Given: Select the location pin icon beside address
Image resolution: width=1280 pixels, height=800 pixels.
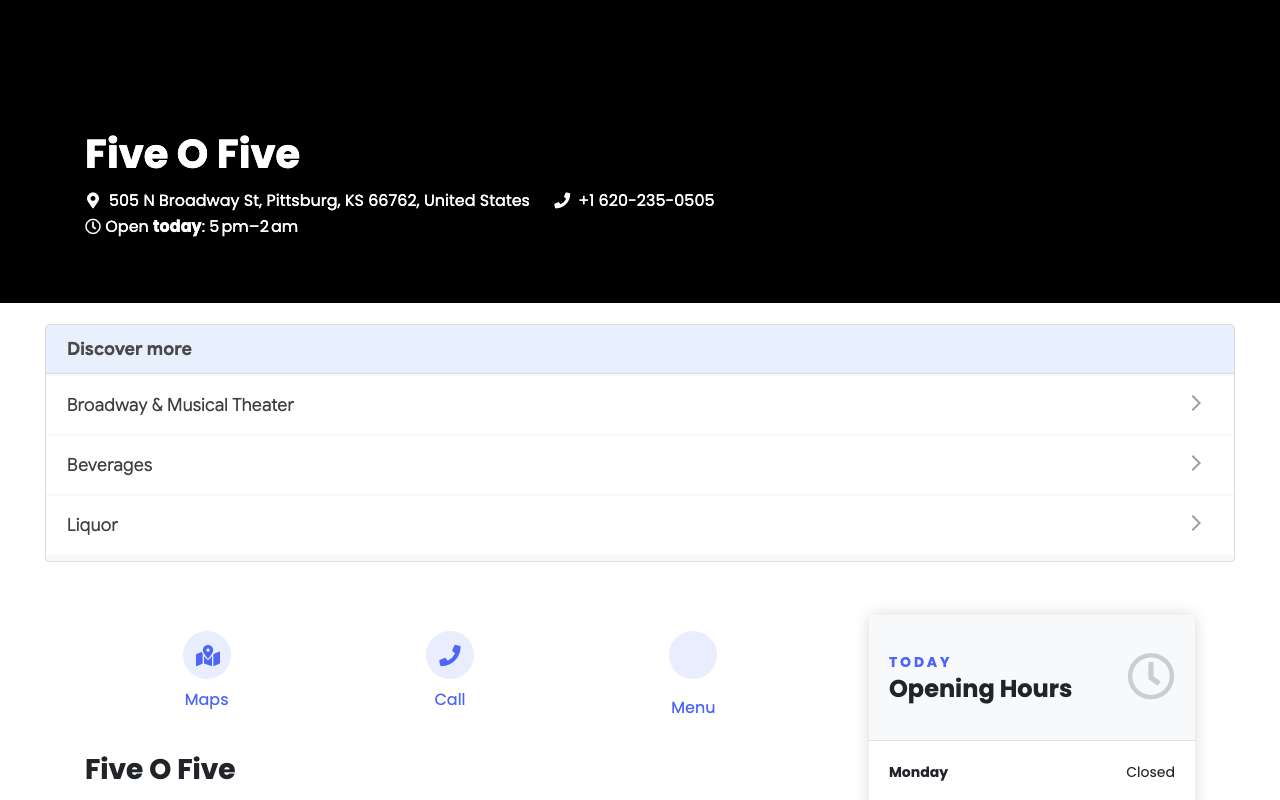Looking at the screenshot, I should (93, 200).
